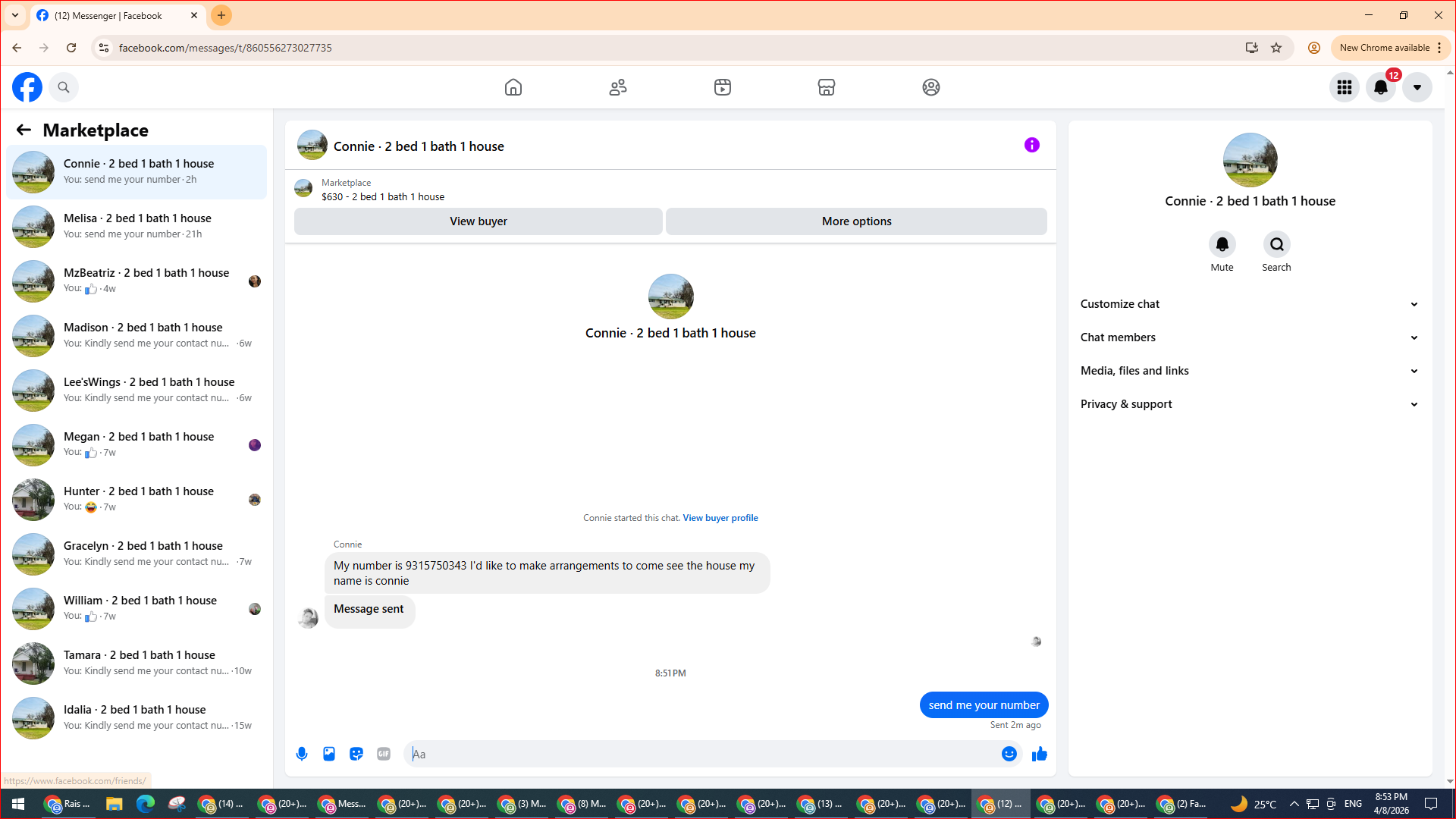Go to the Marketplace tab in top nav
This screenshot has height=819, width=1456.
[826, 87]
